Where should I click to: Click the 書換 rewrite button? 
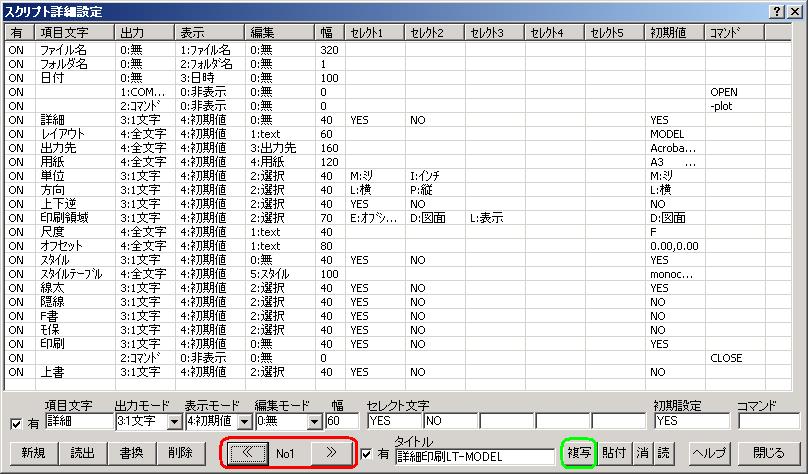tap(132, 452)
